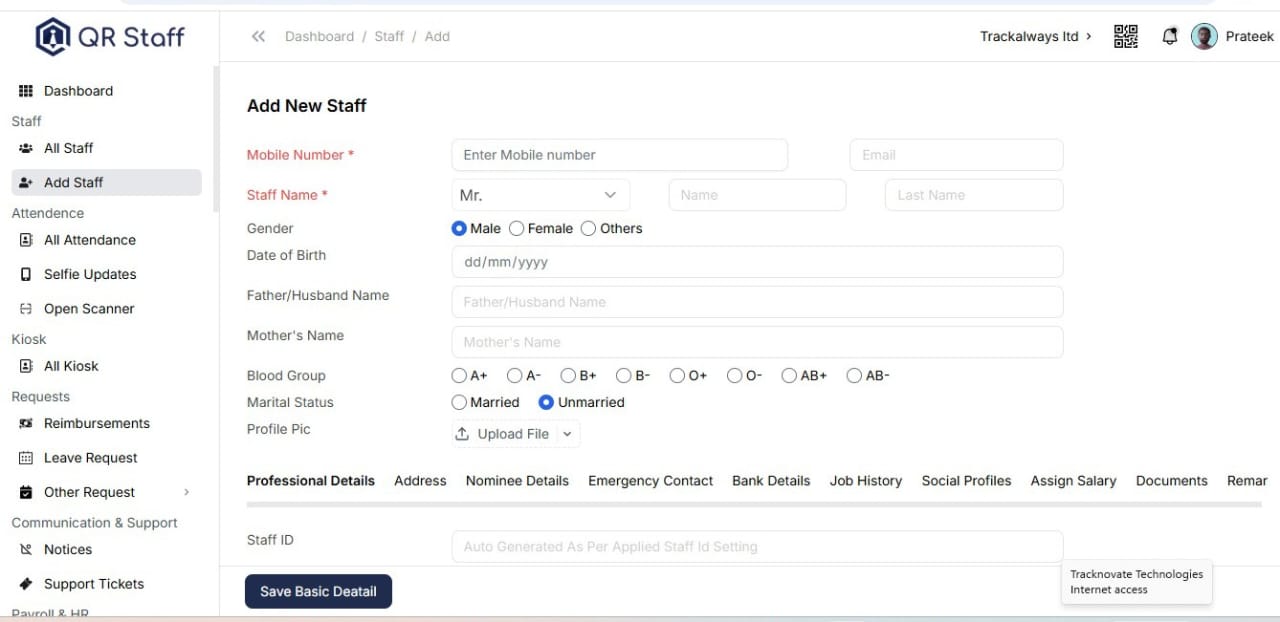This screenshot has width=1280, height=622.
Task: Select the Female gender radio button
Action: [x=516, y=228]
